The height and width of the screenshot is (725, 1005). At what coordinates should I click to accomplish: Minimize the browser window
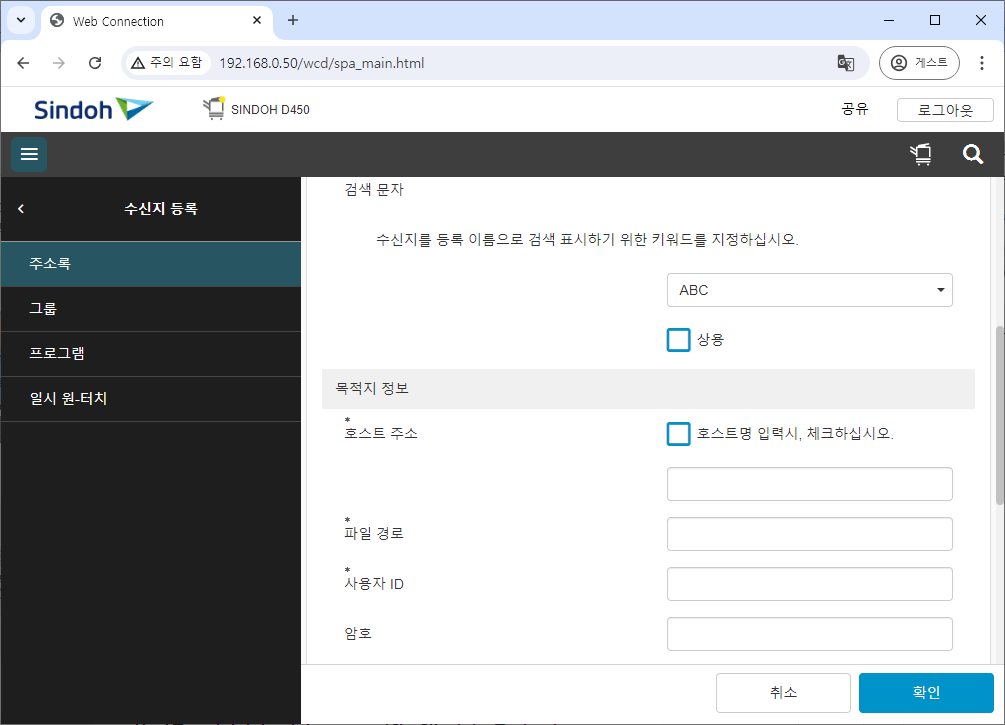(x=889, y=21)
